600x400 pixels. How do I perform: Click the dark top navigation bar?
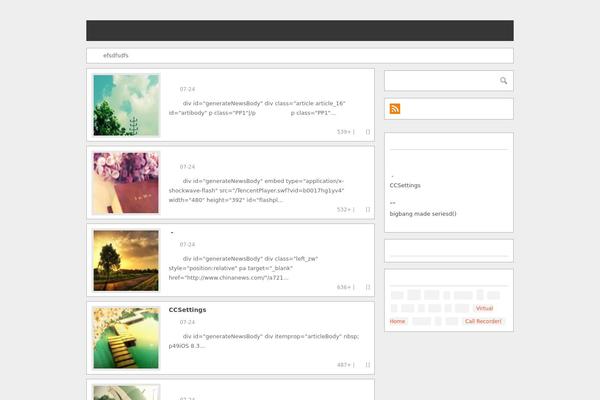(x=300, y=31)
